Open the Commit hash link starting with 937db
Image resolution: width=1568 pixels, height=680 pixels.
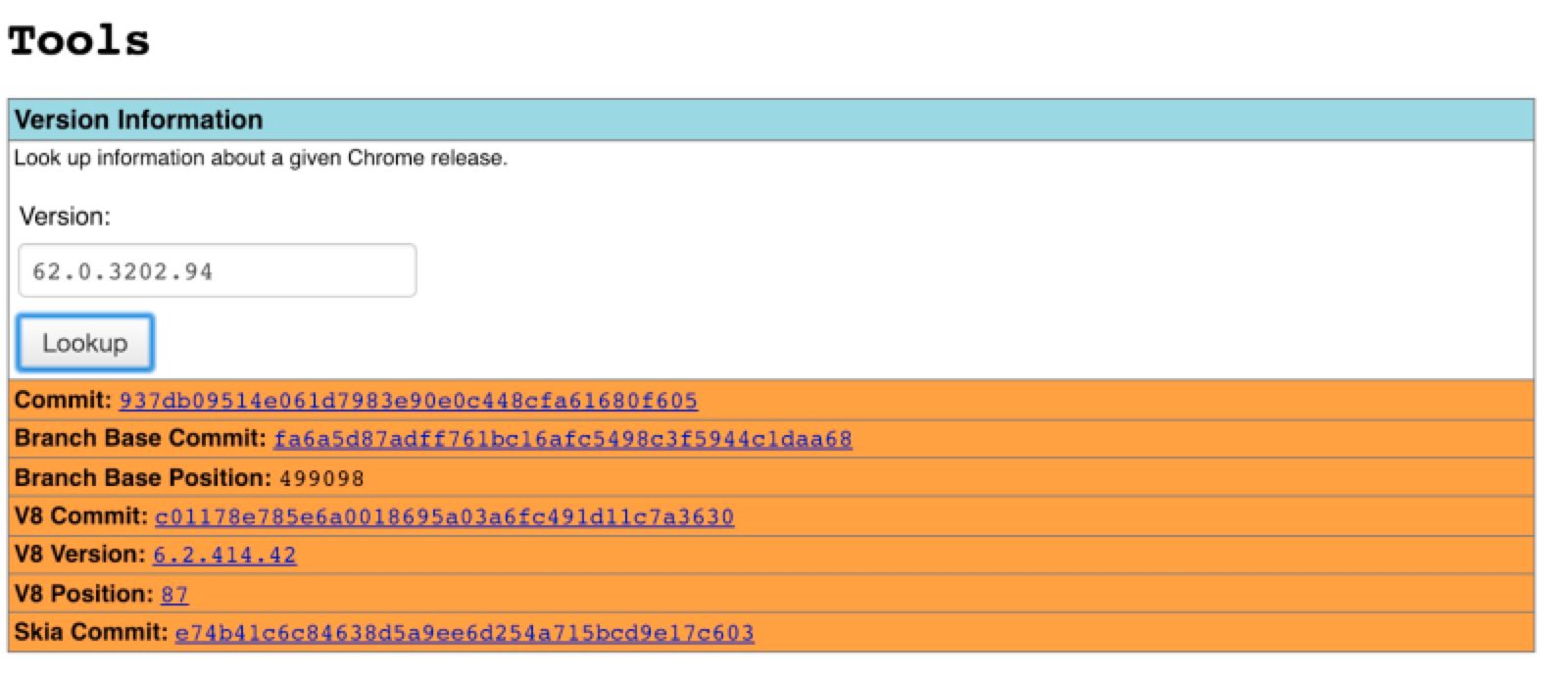408,401
